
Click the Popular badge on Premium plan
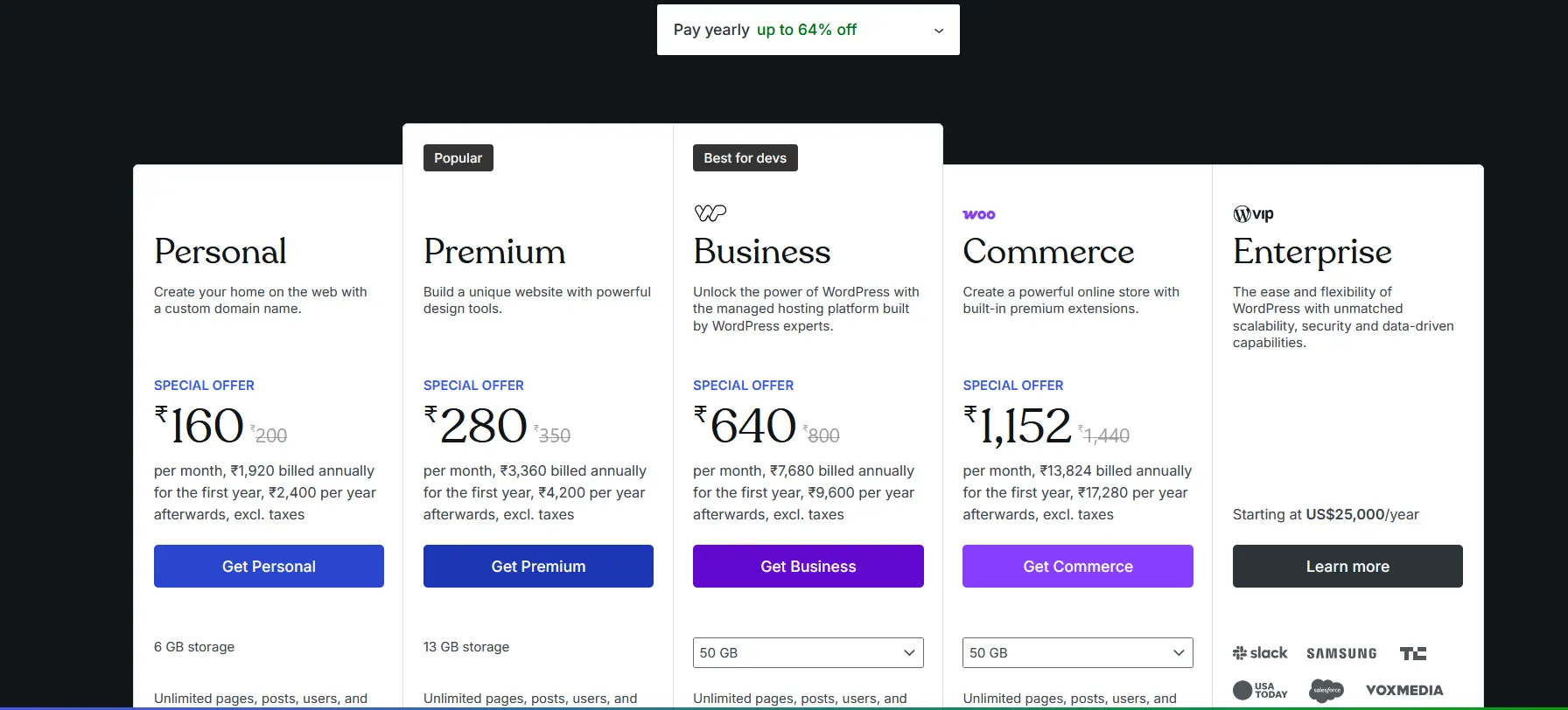click(x=458, y=158)
